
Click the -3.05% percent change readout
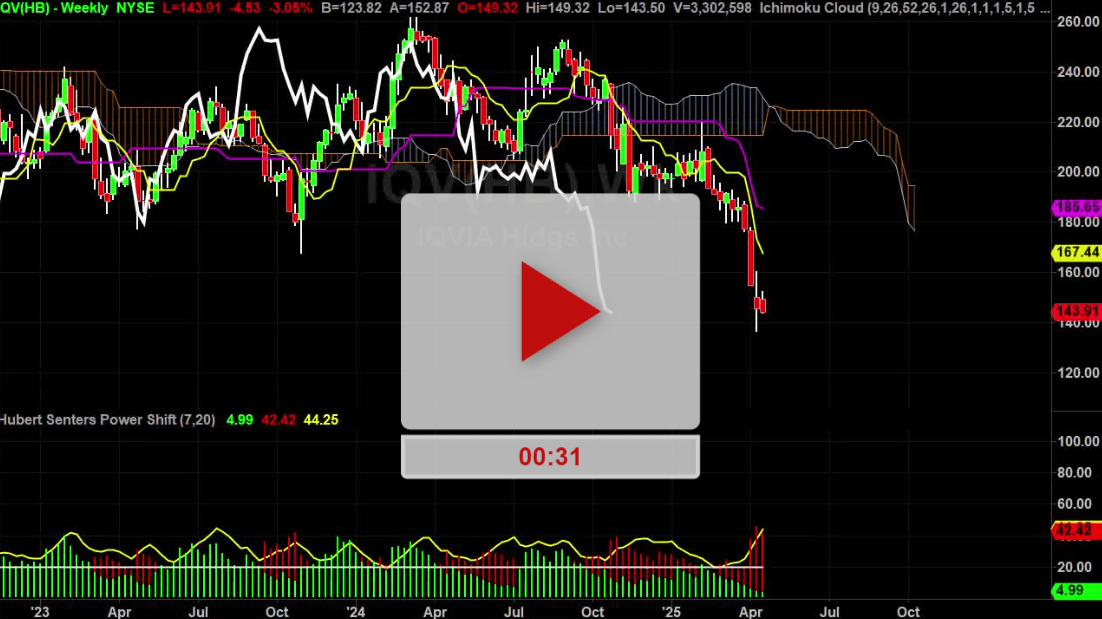coord(292,8)
